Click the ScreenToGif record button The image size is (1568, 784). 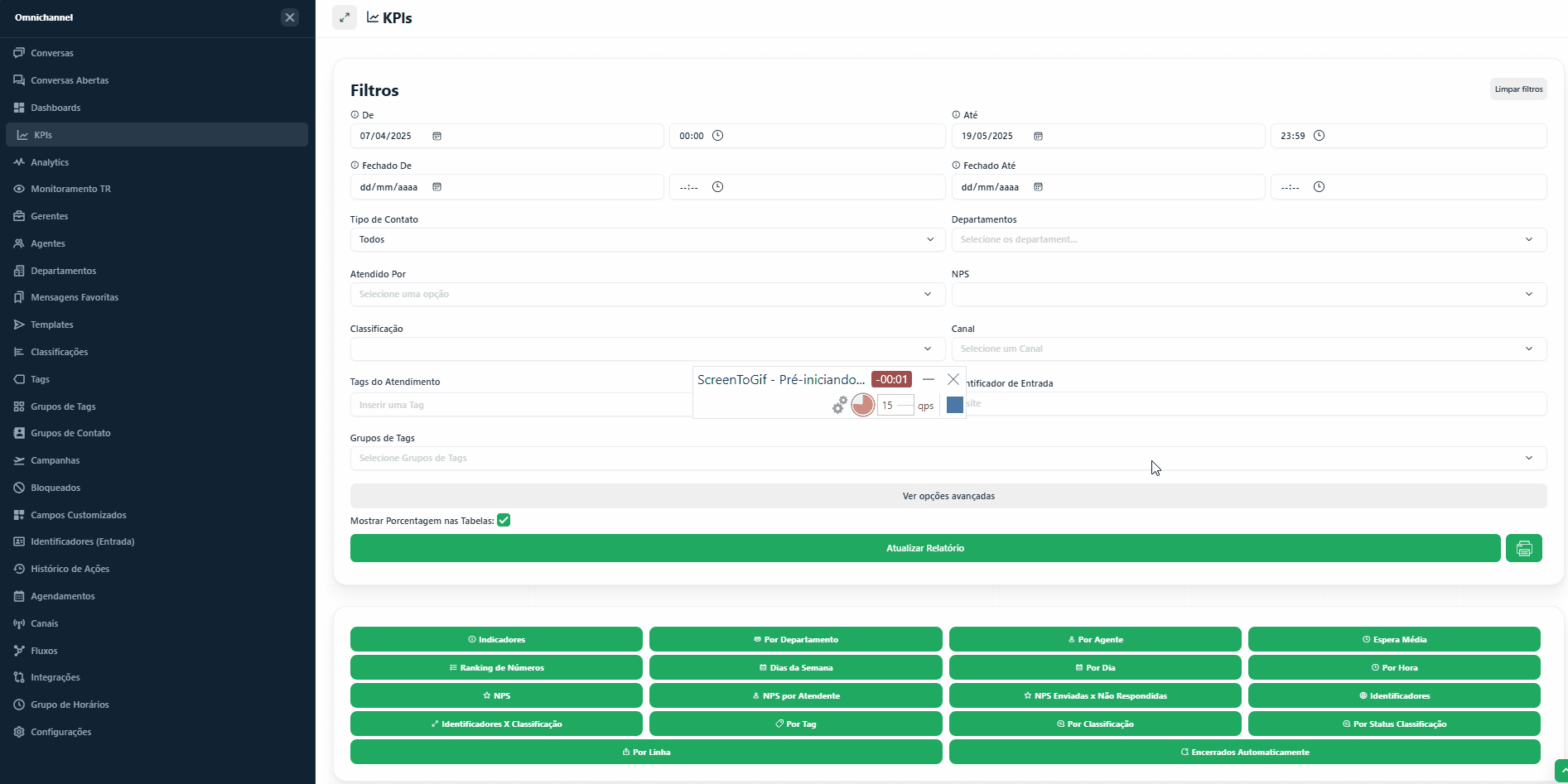pos(862,405)
